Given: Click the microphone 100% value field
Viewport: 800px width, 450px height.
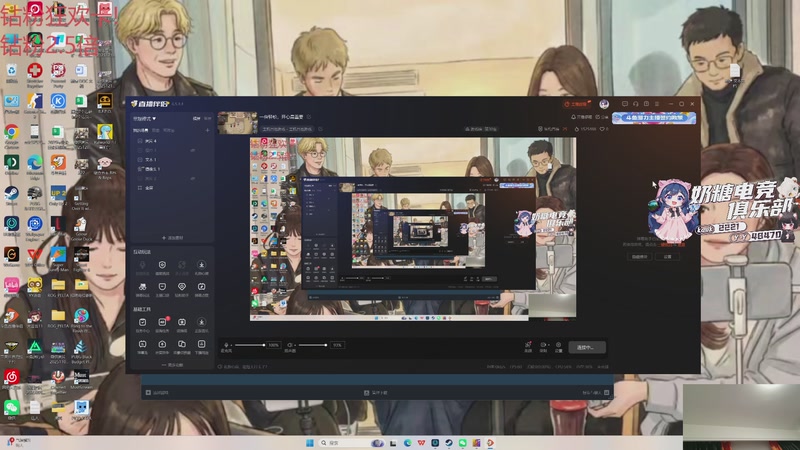Looking at the screenshot, I should [x=274, y=345].
